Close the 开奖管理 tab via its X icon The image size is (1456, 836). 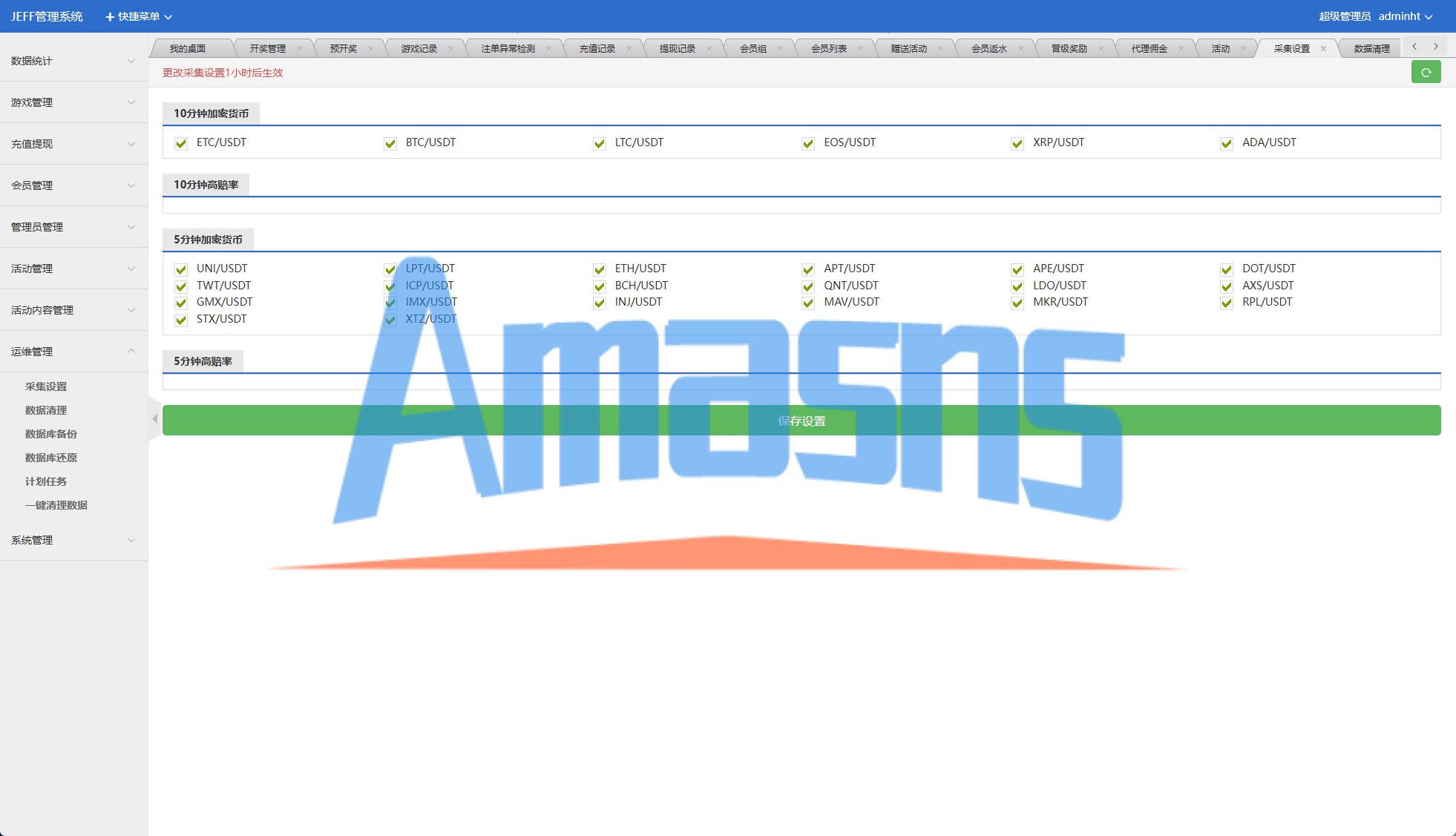299,49
